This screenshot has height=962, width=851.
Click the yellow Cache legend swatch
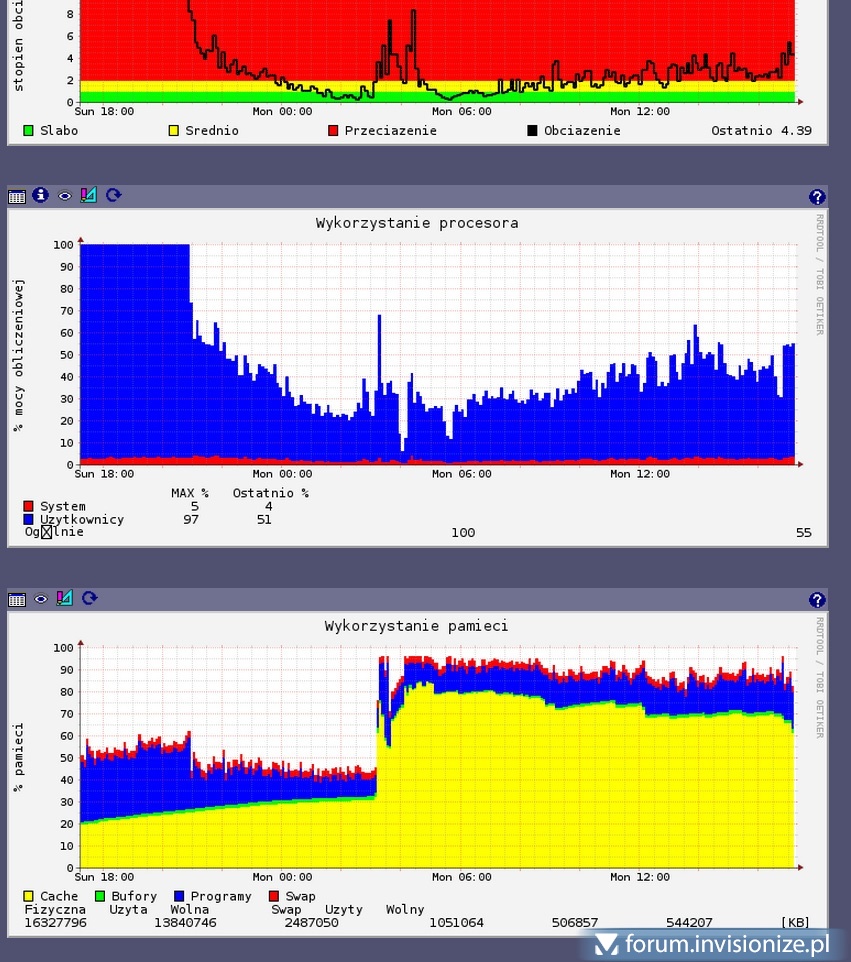pos(28,897)
